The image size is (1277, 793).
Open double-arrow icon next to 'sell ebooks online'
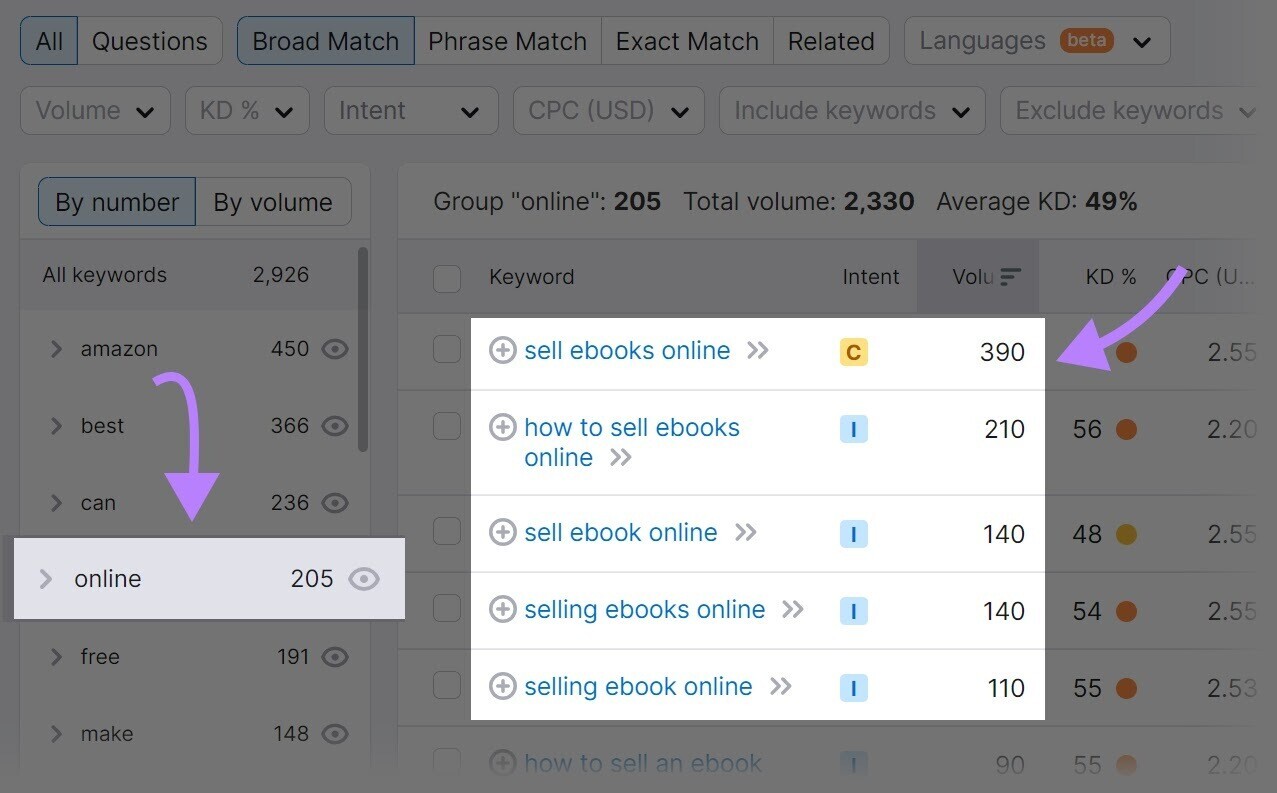(x=758, y=351)
